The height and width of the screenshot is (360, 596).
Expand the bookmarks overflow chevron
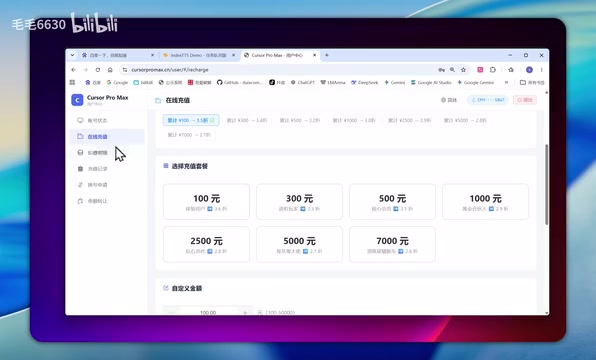506,82
